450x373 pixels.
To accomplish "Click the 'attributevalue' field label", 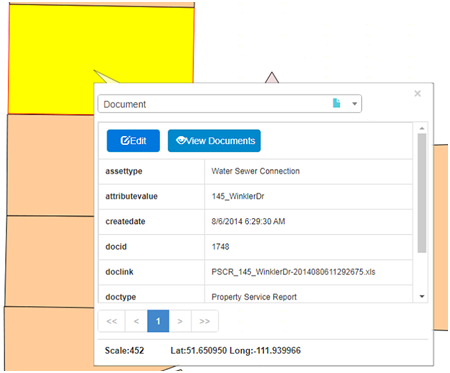I will pos(131,196).
